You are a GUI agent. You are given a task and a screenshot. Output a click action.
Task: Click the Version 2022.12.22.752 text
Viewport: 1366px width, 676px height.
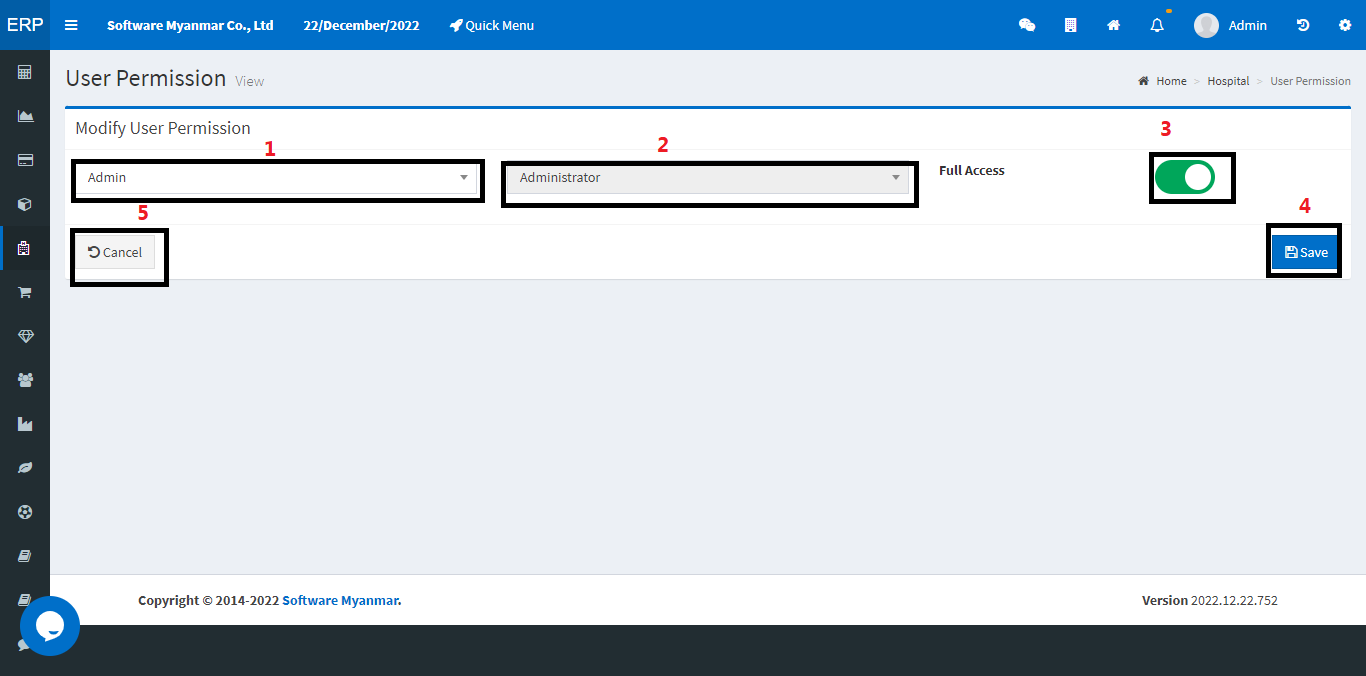click(1210, 600)
